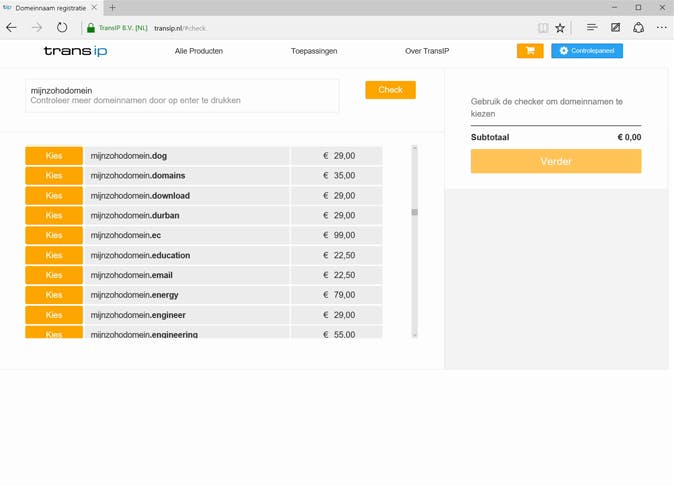Click the mijnzohodomein.durban domain name
Image resolution: width=674 pixels, height=488 pixels.
pyautogui.click(x=135, y=215)
